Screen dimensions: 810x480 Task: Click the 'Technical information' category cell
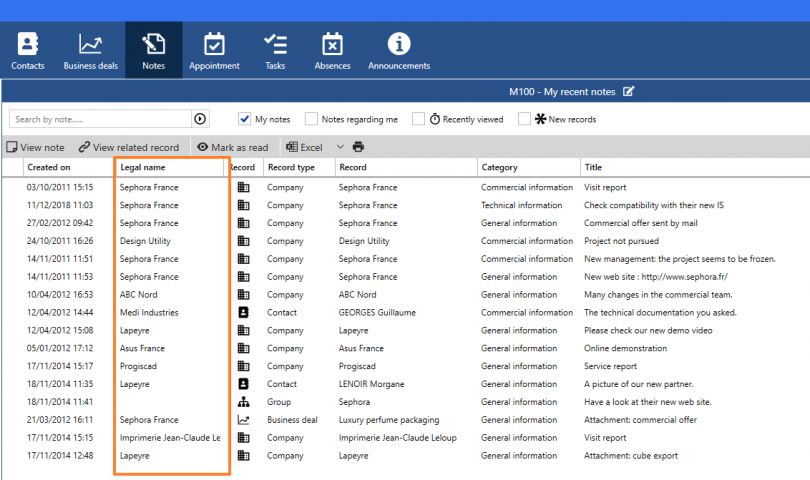coord(521,205)
